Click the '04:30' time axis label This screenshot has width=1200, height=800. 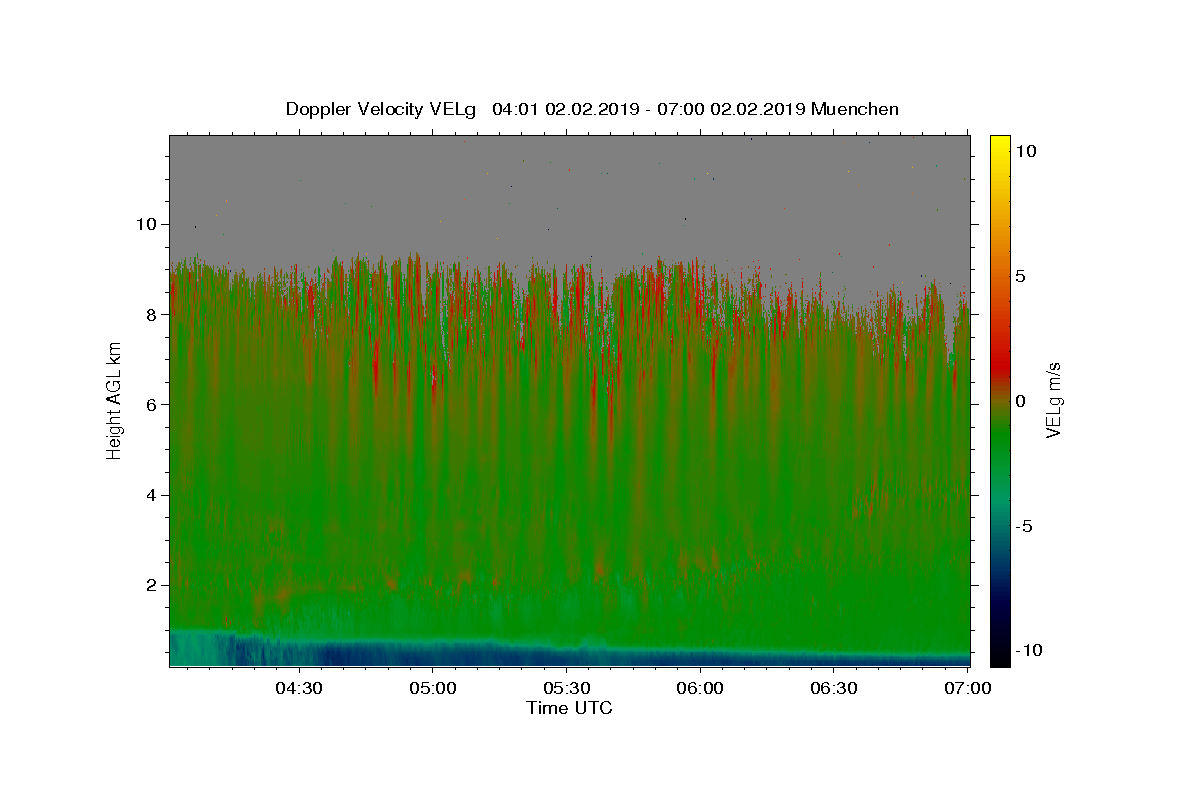pyautogui.click(x=298, y=688)
